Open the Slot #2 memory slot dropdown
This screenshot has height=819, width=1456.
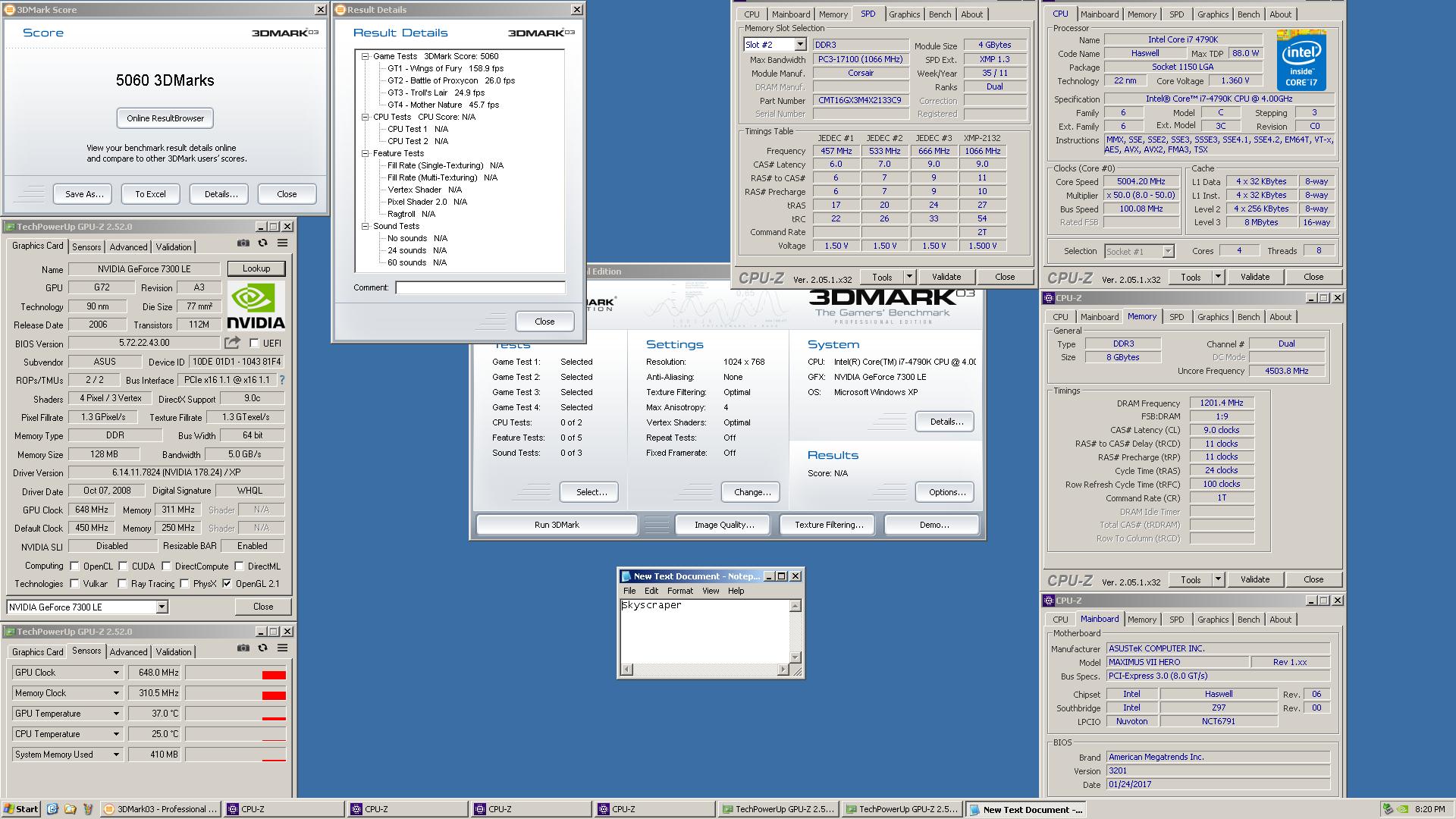[x=799, y=45]
